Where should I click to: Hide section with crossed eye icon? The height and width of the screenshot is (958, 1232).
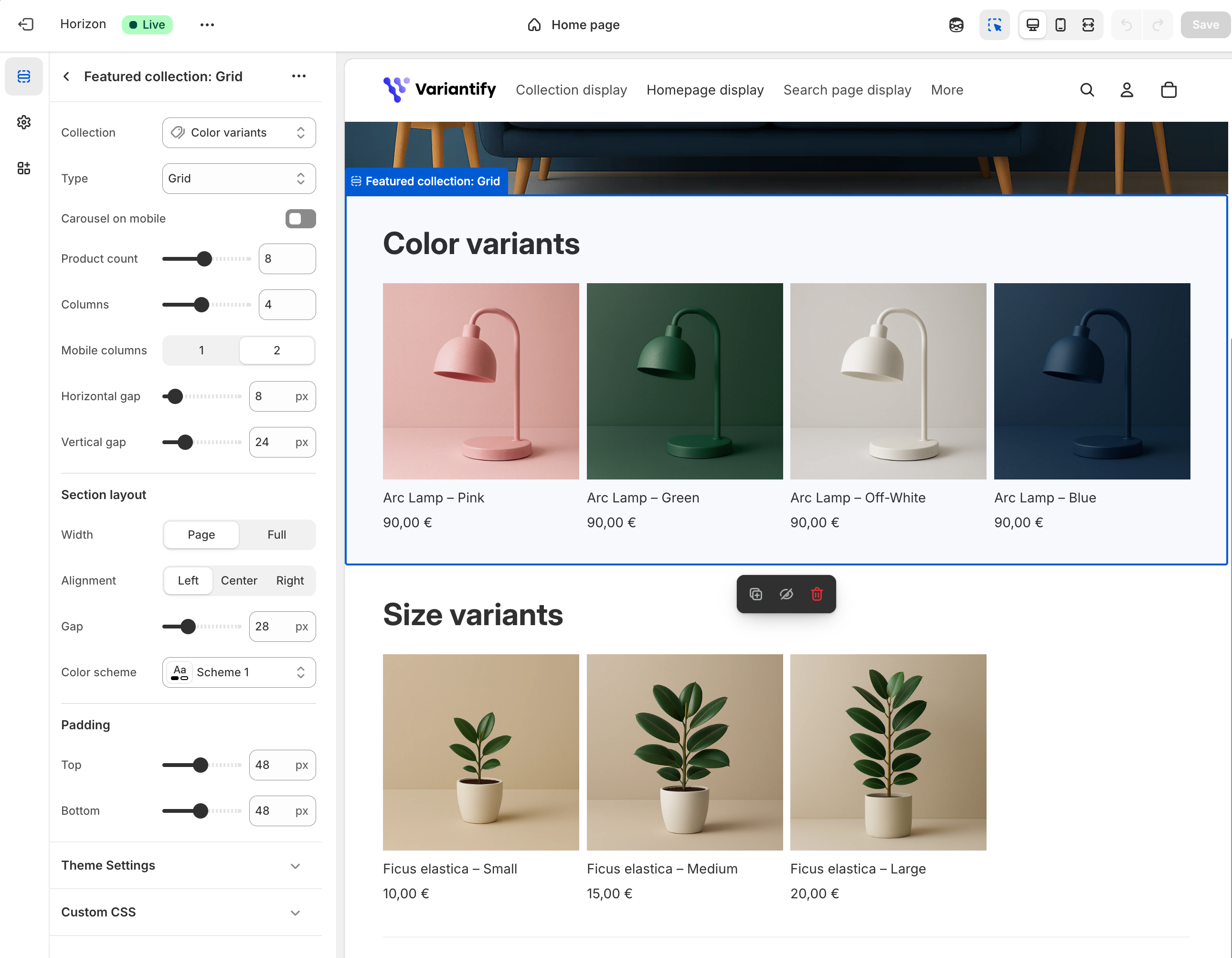click(x=786, y=594)
